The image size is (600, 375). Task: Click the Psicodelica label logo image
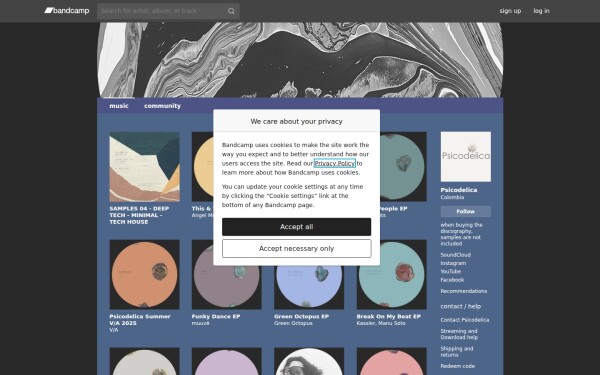pyautogui.click(x=466, y=157)
